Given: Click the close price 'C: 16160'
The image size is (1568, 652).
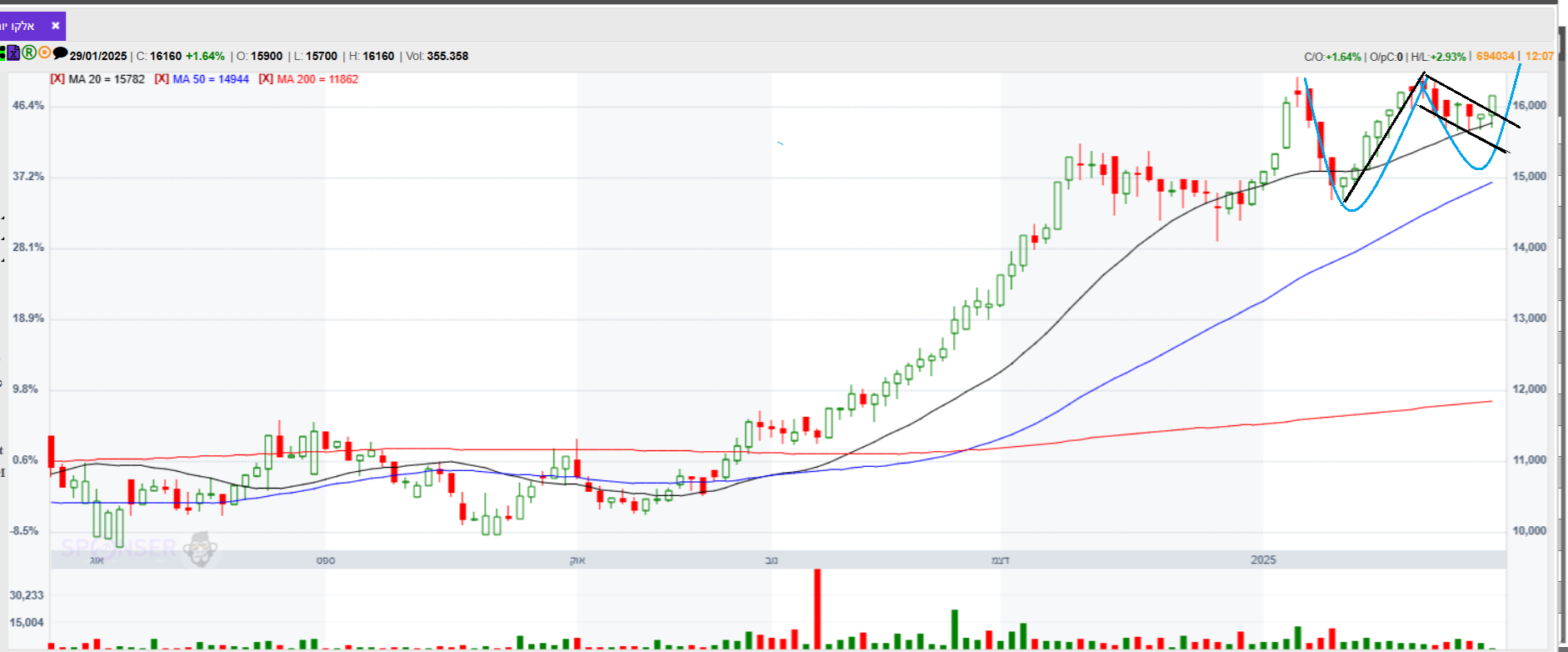Looking at the screenshot, I should tap(159, 56).
